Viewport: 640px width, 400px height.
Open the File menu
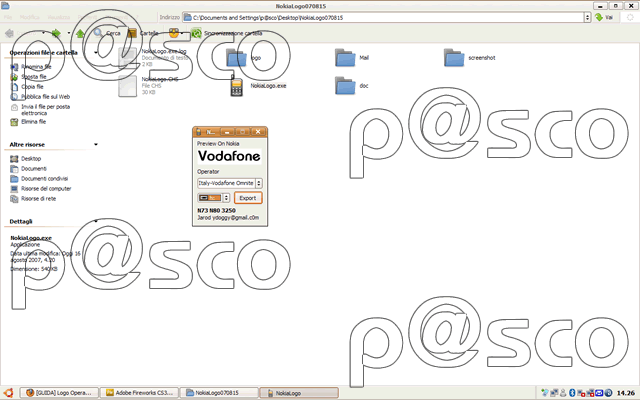click(8, 18)
